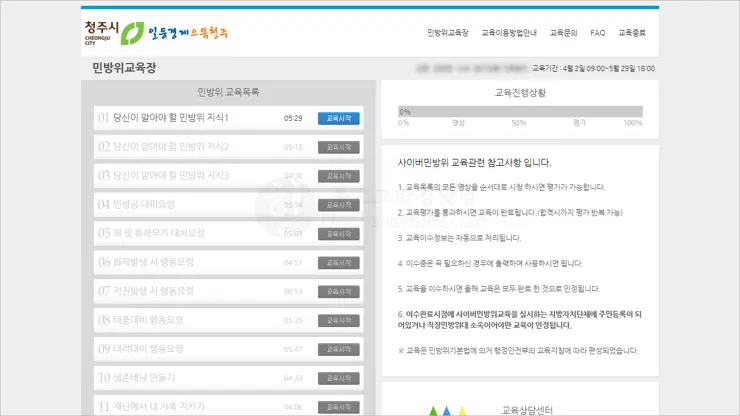
Task: Select lesson title 민방공 대피요령
Action: point(143,204)
